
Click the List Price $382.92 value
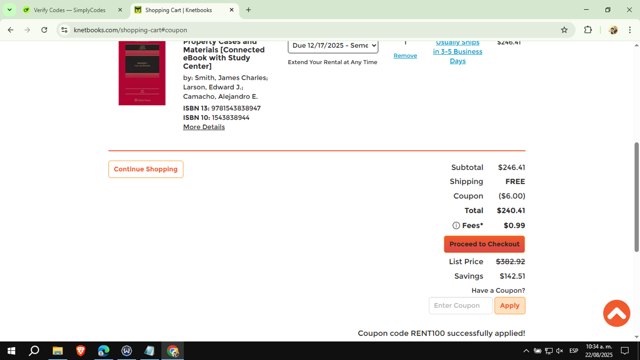click(x=511, y=262)
